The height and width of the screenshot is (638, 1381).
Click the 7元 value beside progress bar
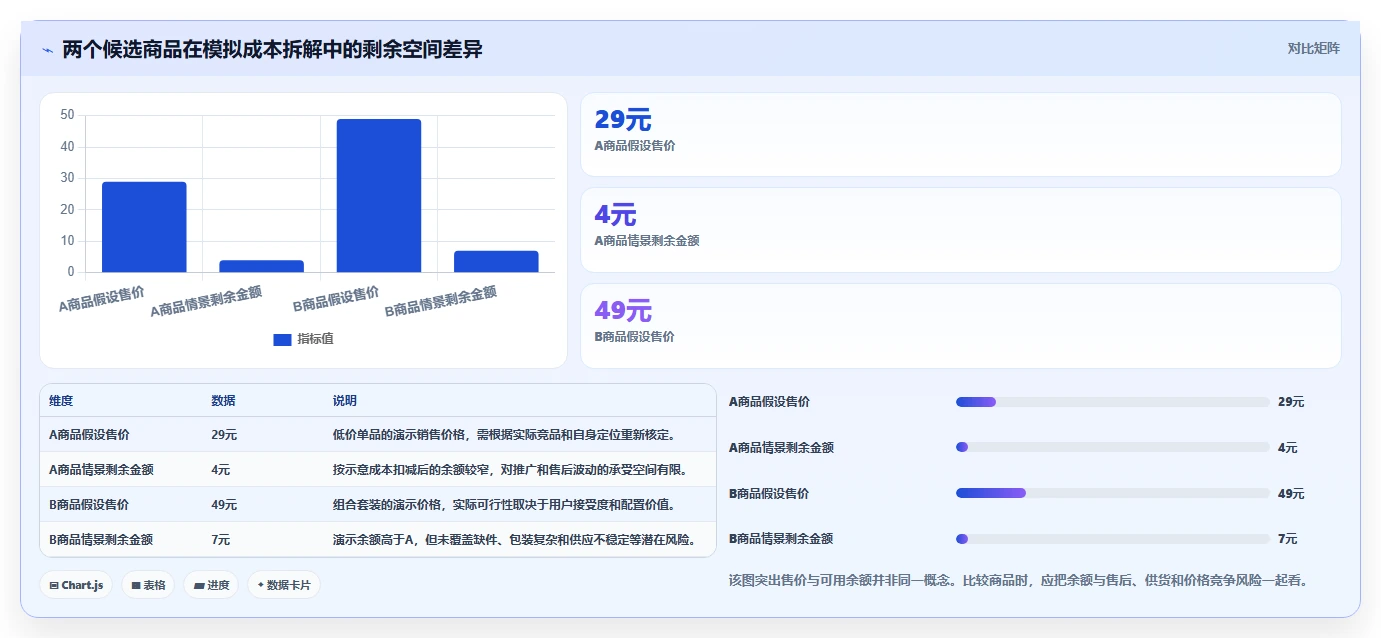coord(1288,539)
